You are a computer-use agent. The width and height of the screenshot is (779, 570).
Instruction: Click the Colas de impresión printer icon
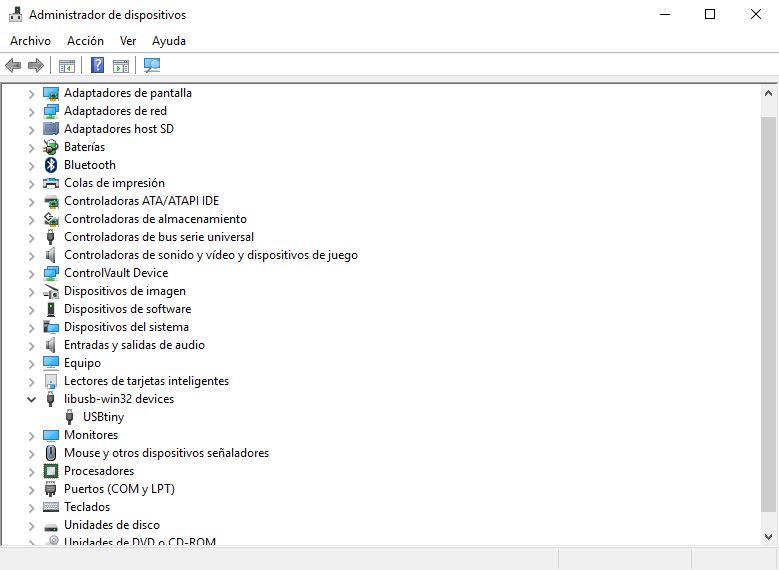[51, 183]
